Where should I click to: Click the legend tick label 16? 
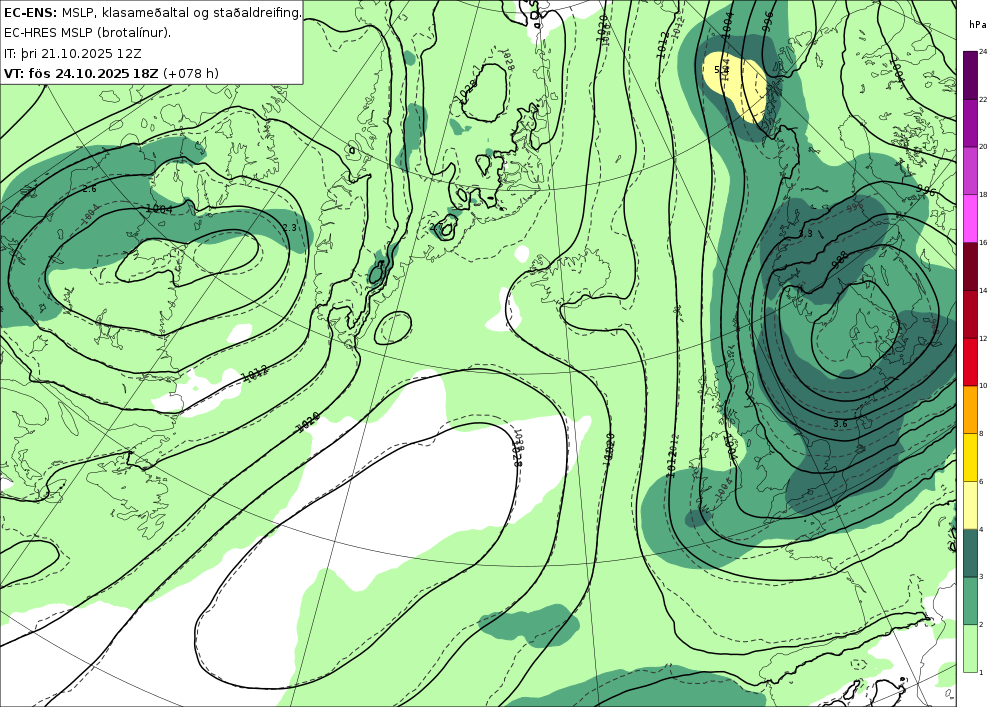click(983, 242)
